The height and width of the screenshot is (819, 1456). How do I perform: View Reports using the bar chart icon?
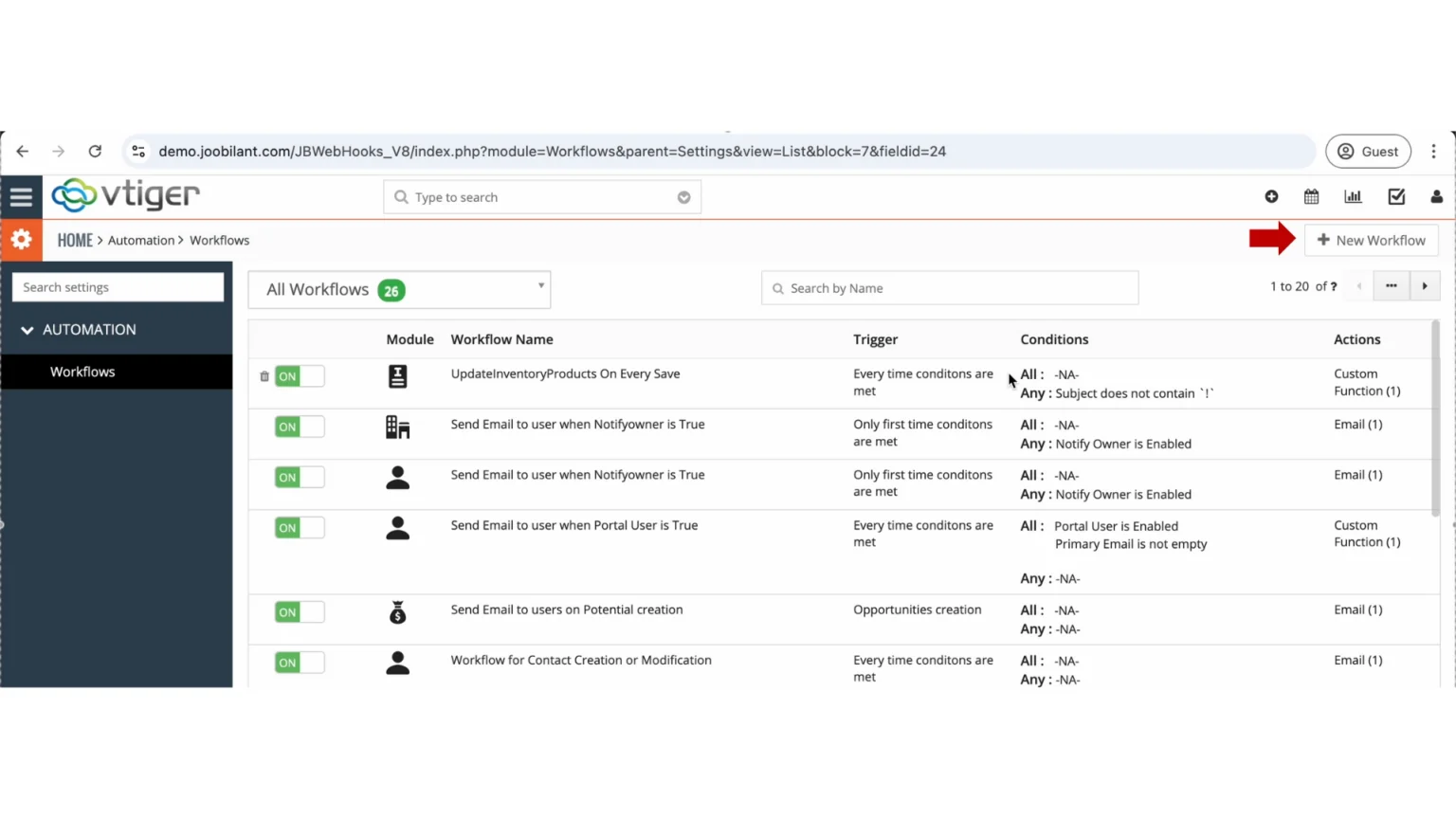click(1353, 196)
